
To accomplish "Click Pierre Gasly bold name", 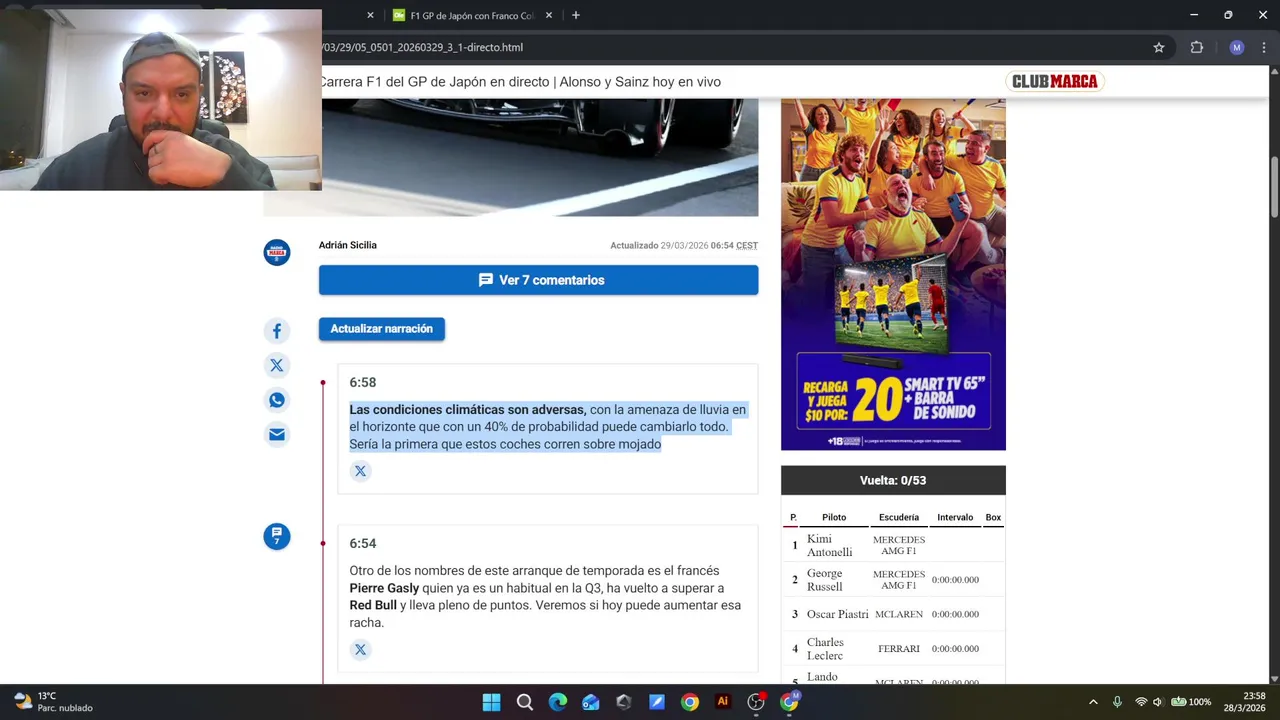I will [x=384, y=588].
